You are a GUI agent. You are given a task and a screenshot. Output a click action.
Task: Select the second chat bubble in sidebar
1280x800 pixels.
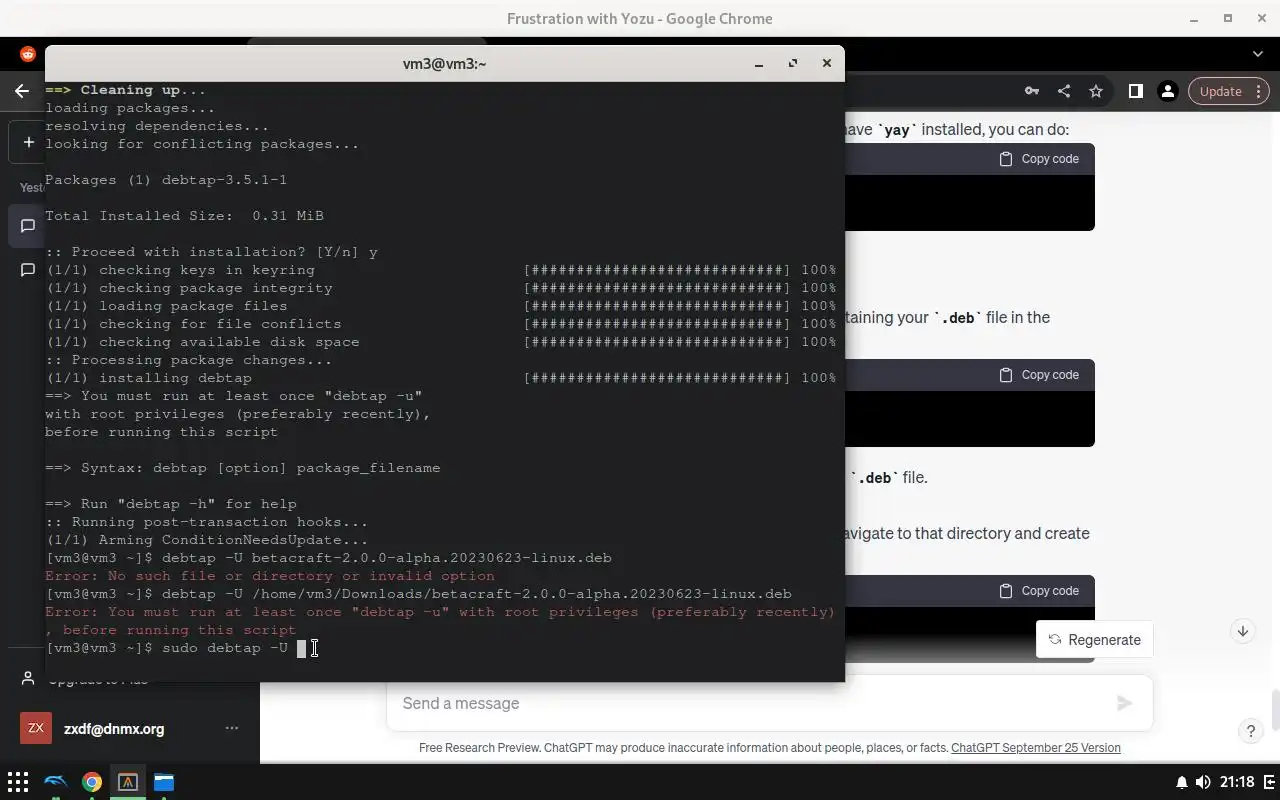pyautogui.click(x=28, y=270)
